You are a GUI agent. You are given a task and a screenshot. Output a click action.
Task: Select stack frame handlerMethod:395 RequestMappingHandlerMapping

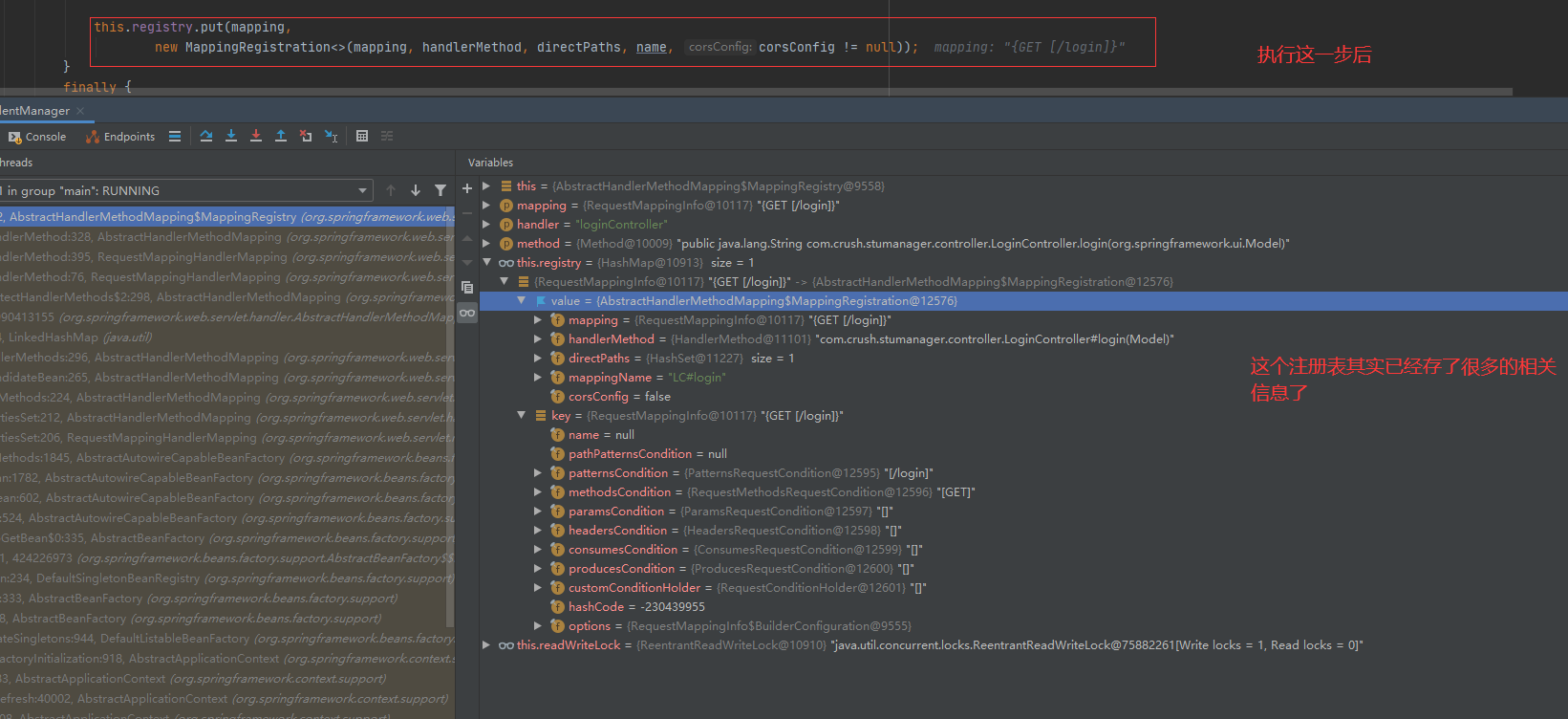tap(226, 256)
